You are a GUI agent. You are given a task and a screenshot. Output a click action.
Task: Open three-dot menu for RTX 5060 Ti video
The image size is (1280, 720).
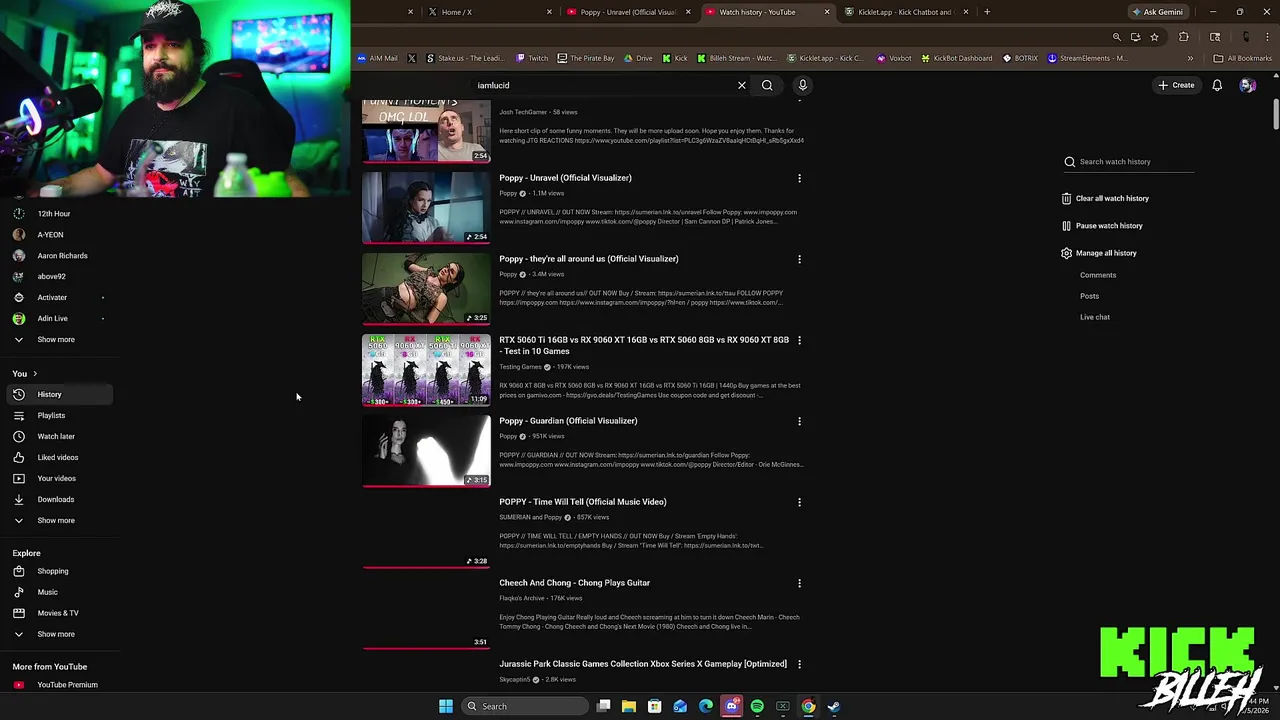(x=799, y=340)
